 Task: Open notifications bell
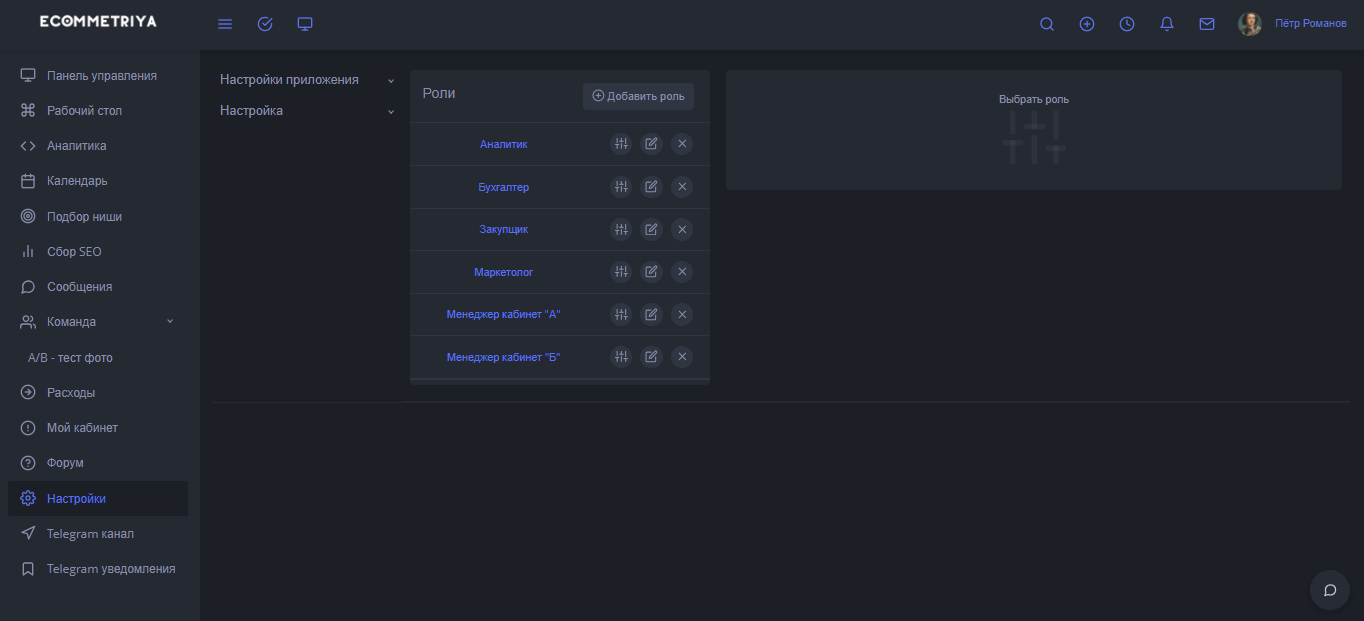click(1167, 24)
